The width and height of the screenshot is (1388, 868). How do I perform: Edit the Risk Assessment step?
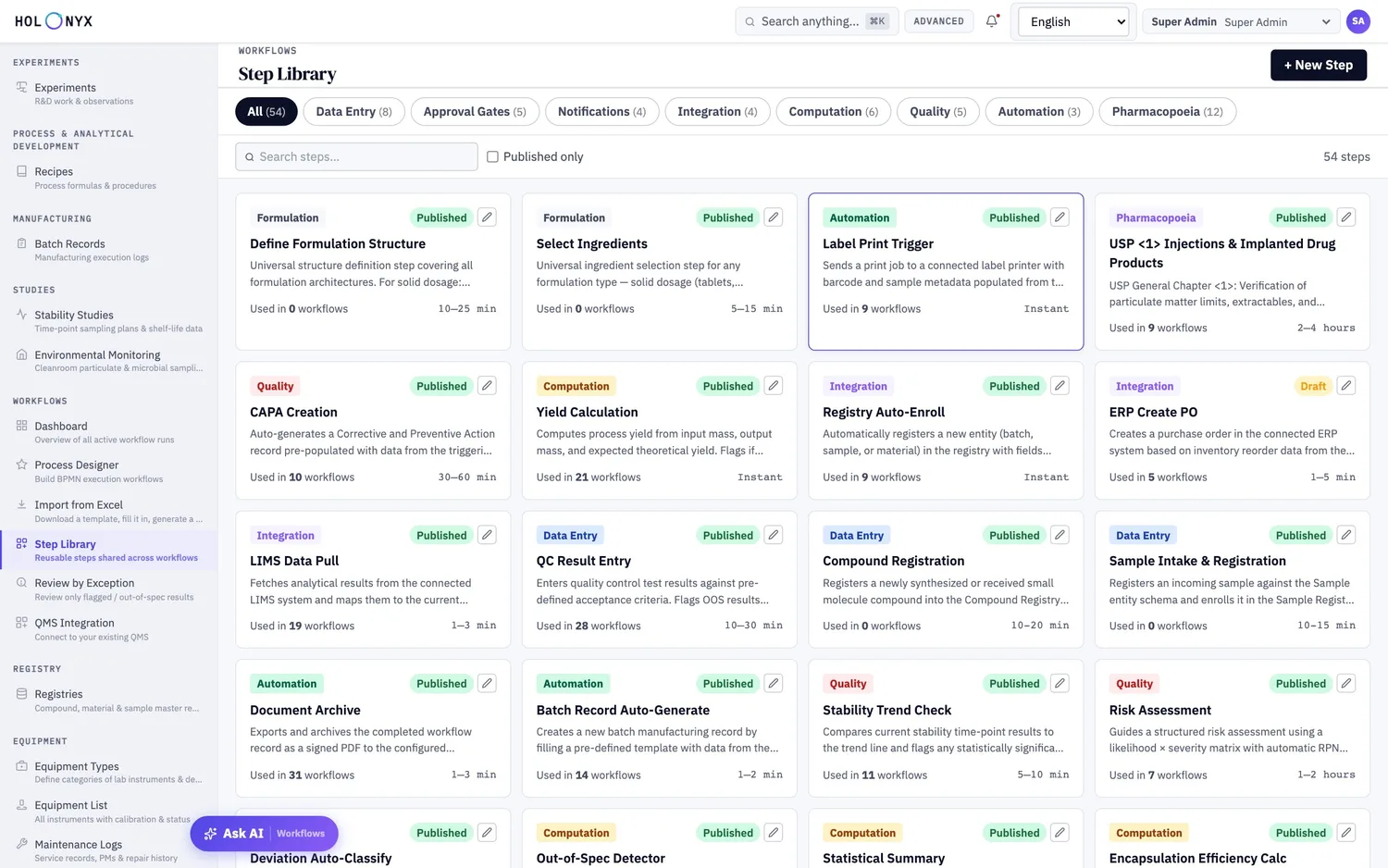tap(1346, 684)
